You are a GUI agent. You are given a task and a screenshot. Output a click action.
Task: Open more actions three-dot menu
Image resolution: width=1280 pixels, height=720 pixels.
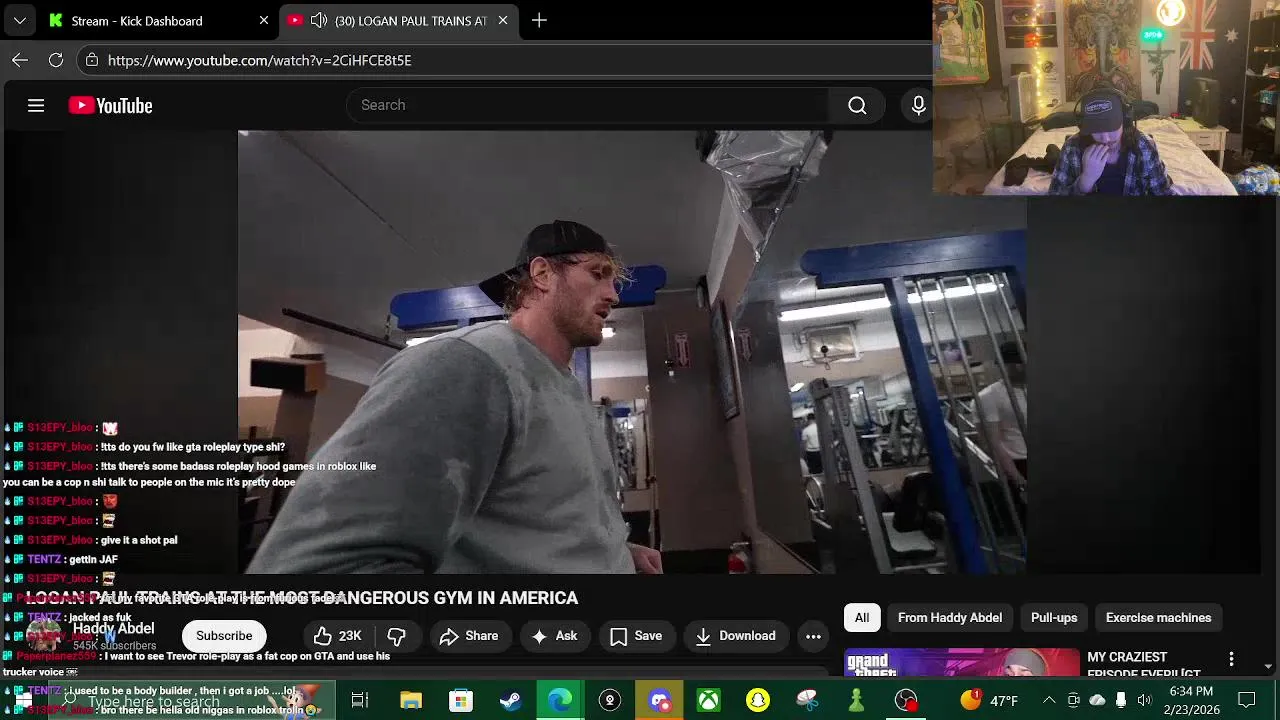coord(813,636)
